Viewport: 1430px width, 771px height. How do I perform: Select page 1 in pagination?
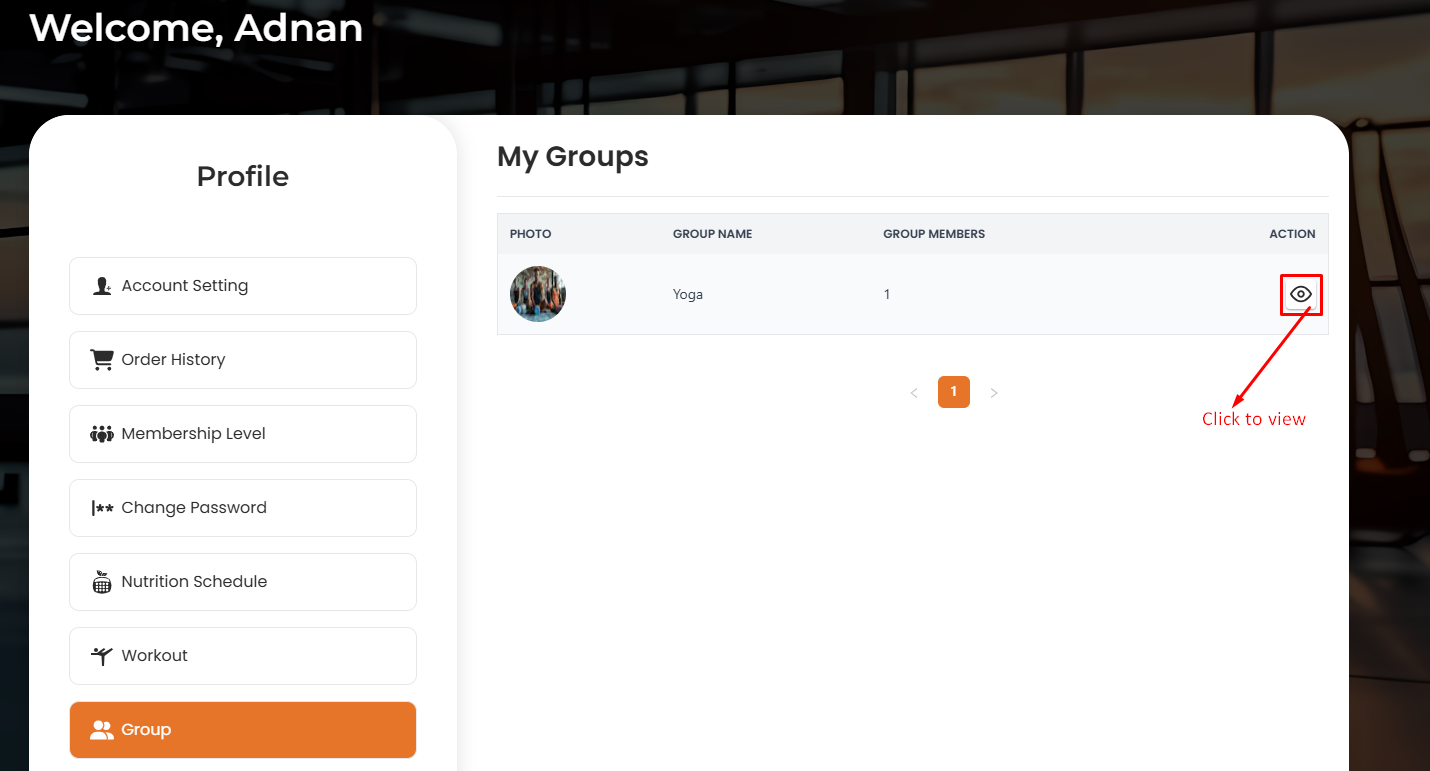(x=953, y=392)
